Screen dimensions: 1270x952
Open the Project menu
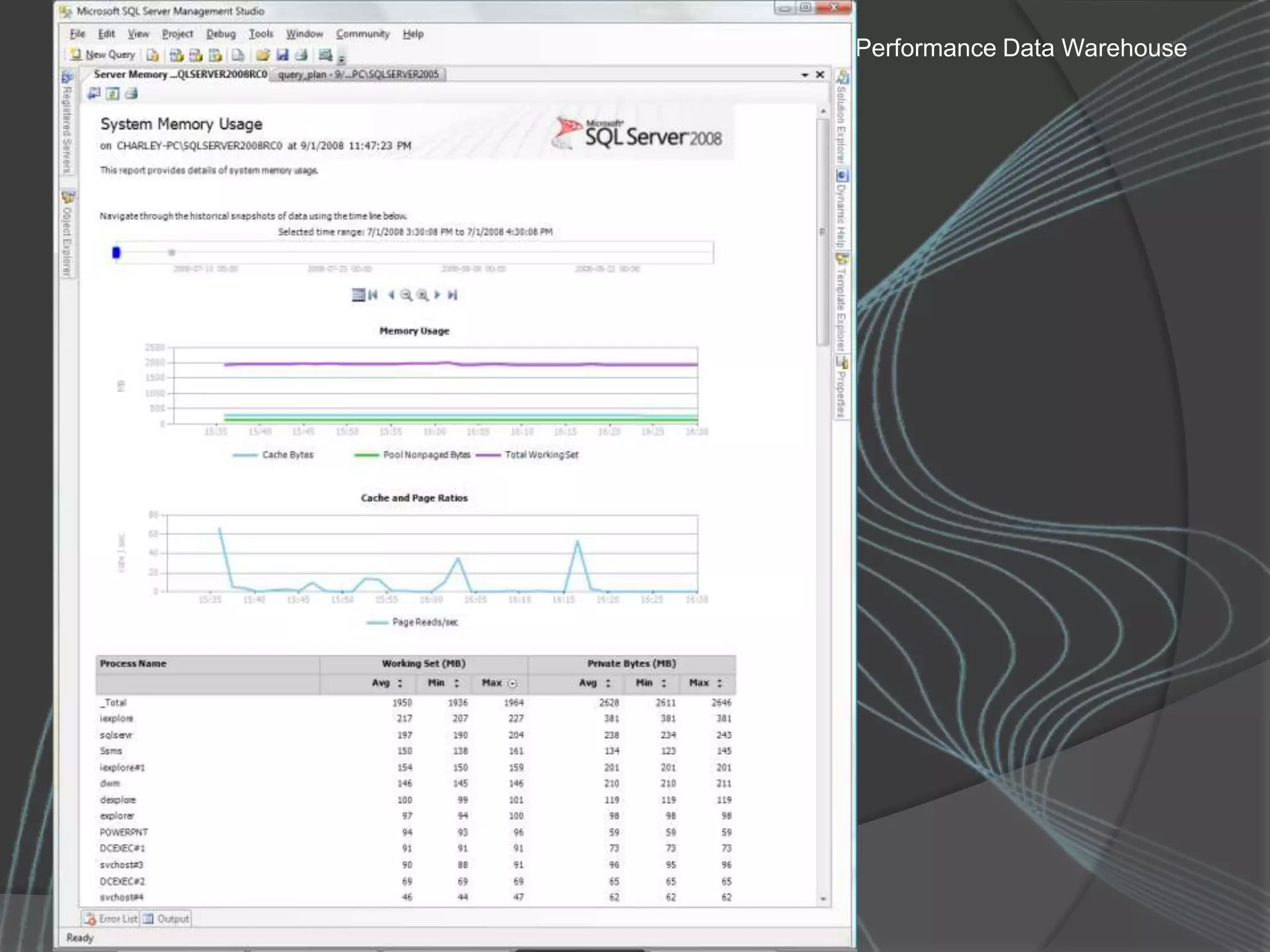coord(177,34)
